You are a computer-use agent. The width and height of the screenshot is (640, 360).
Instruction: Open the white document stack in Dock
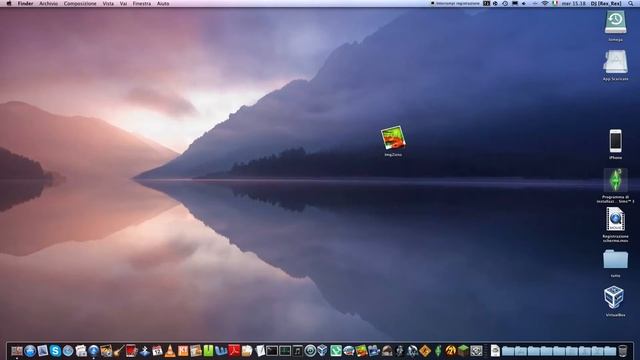click(495, 351)
